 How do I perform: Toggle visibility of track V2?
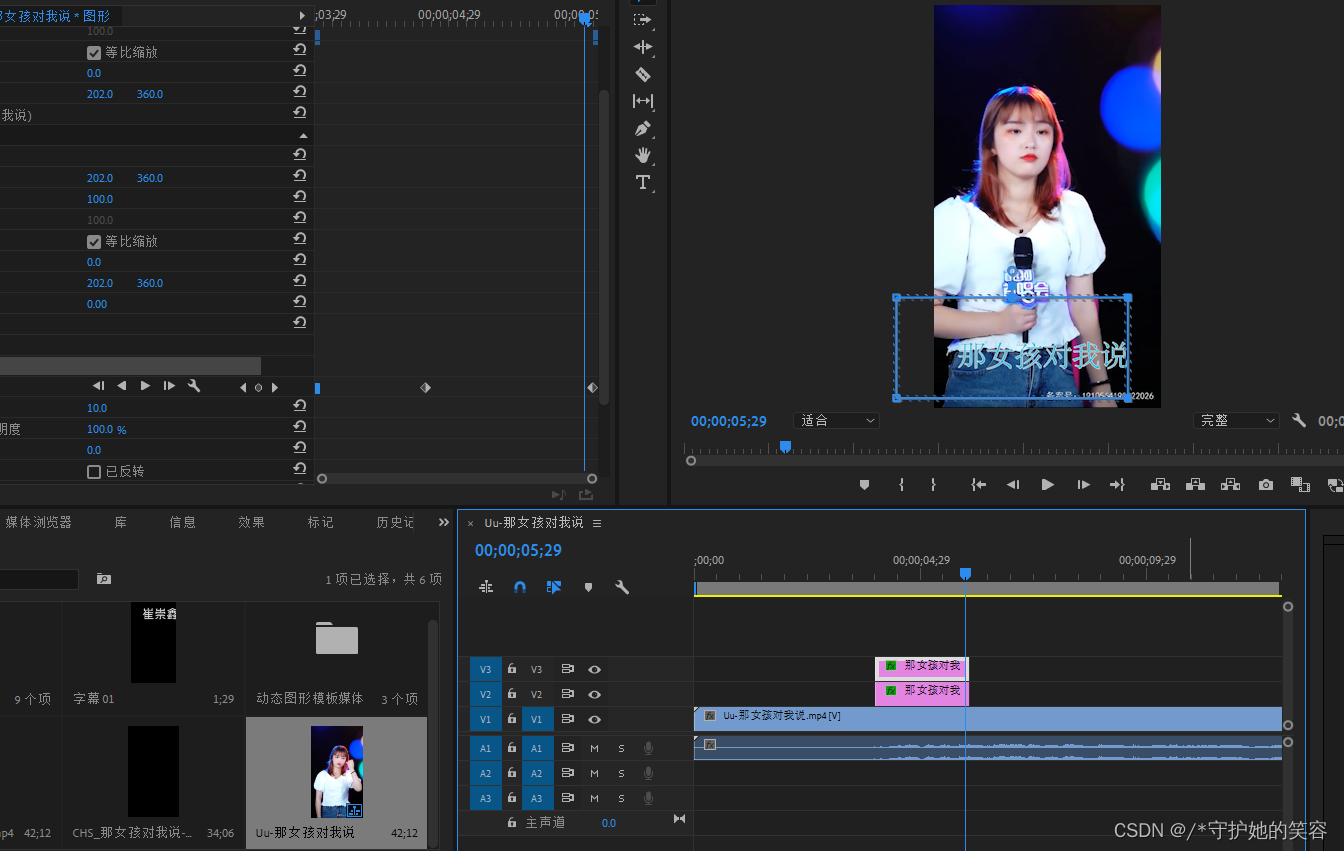pos(595,694)
